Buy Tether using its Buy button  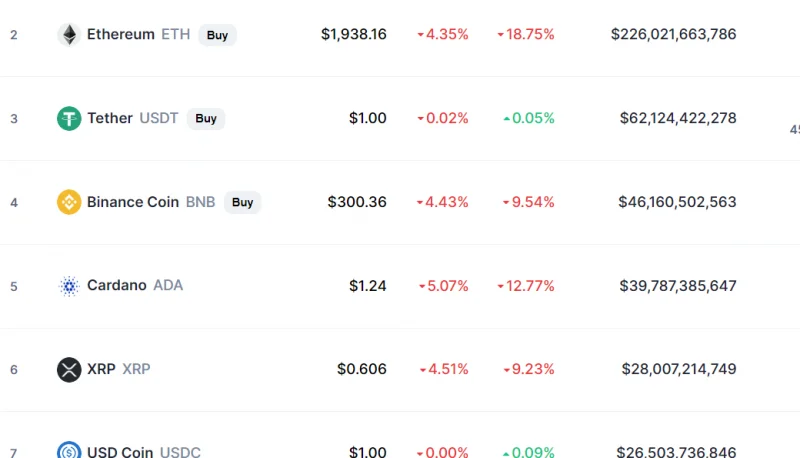(206, 118)
